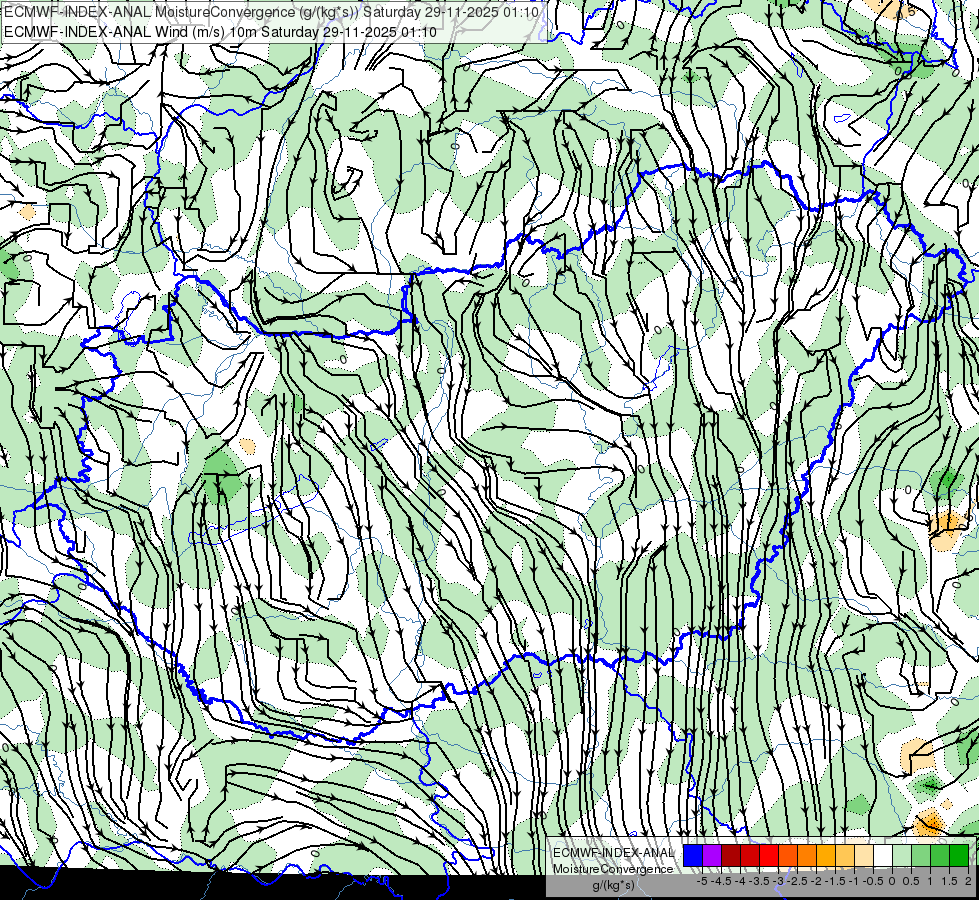
Task: Click the g/(kg*s) unit label in the legend
Action: coord(614,885)
